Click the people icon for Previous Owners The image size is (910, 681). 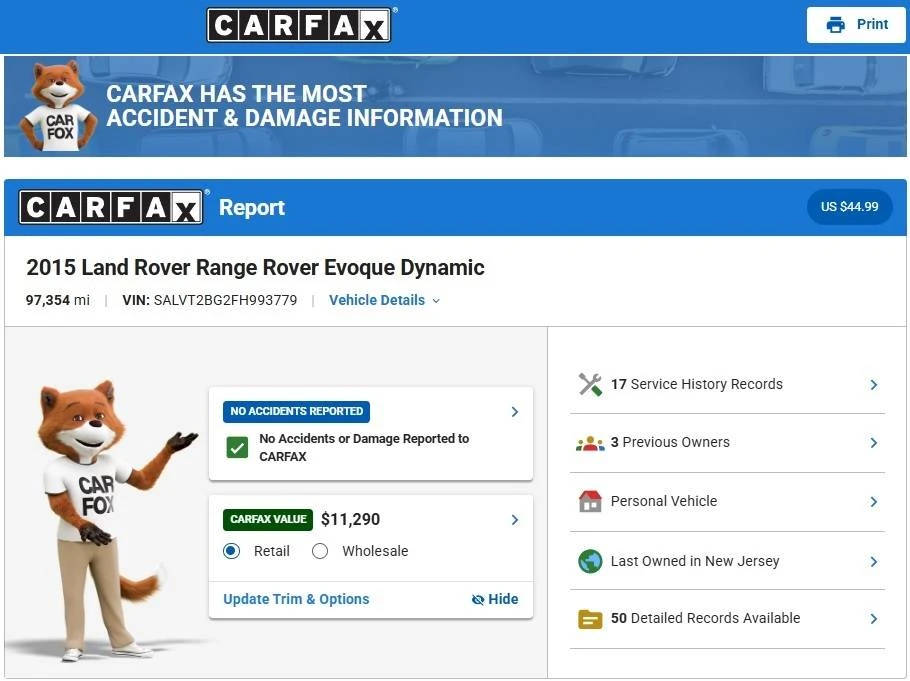tap(590, 443)
